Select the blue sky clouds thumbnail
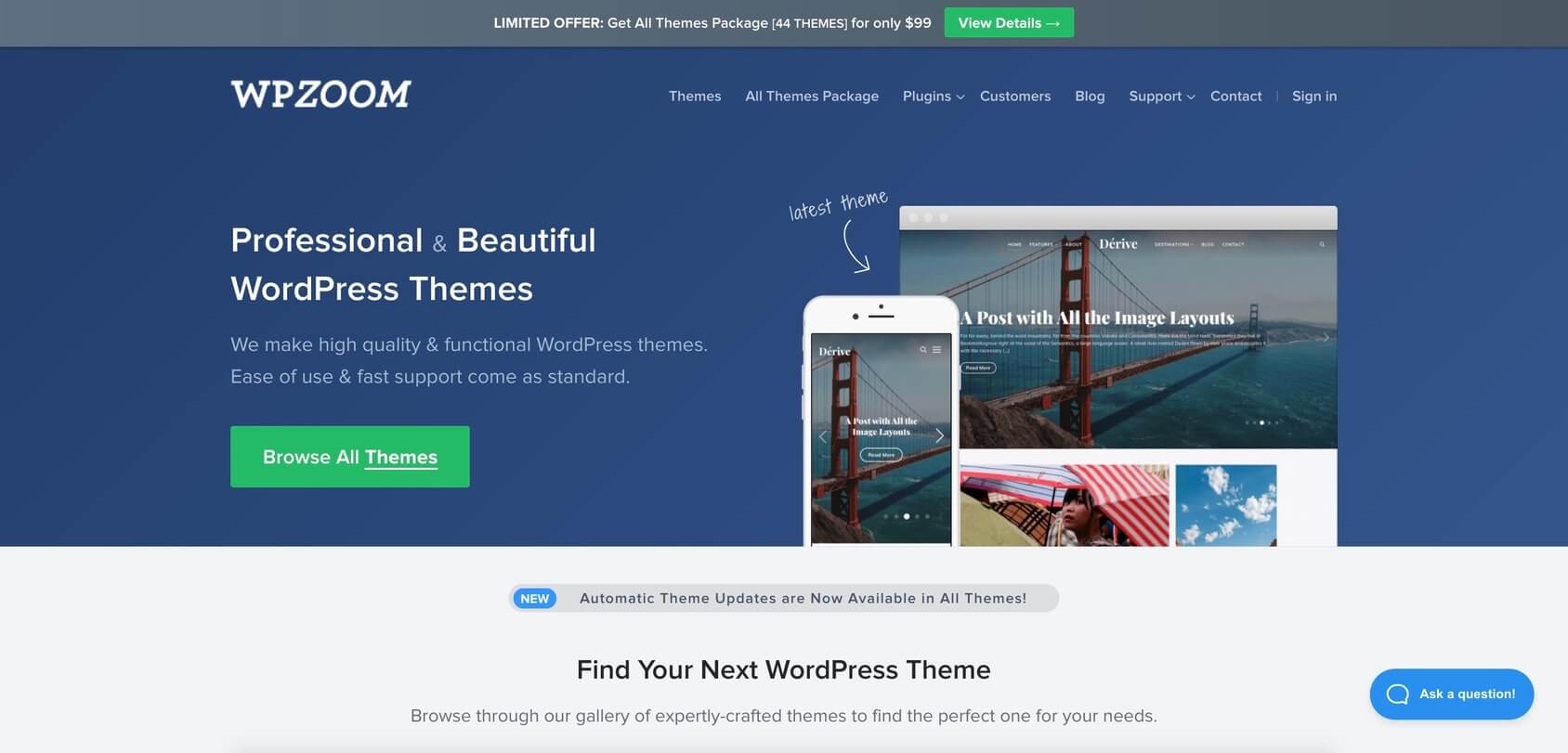Screen dimensions: 1568x753 coord(1226,505)
